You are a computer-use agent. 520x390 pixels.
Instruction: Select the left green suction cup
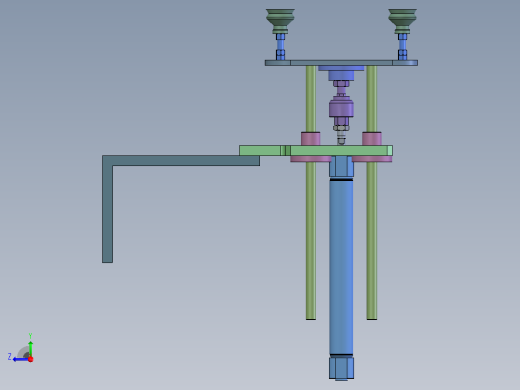tap(280, 21)
